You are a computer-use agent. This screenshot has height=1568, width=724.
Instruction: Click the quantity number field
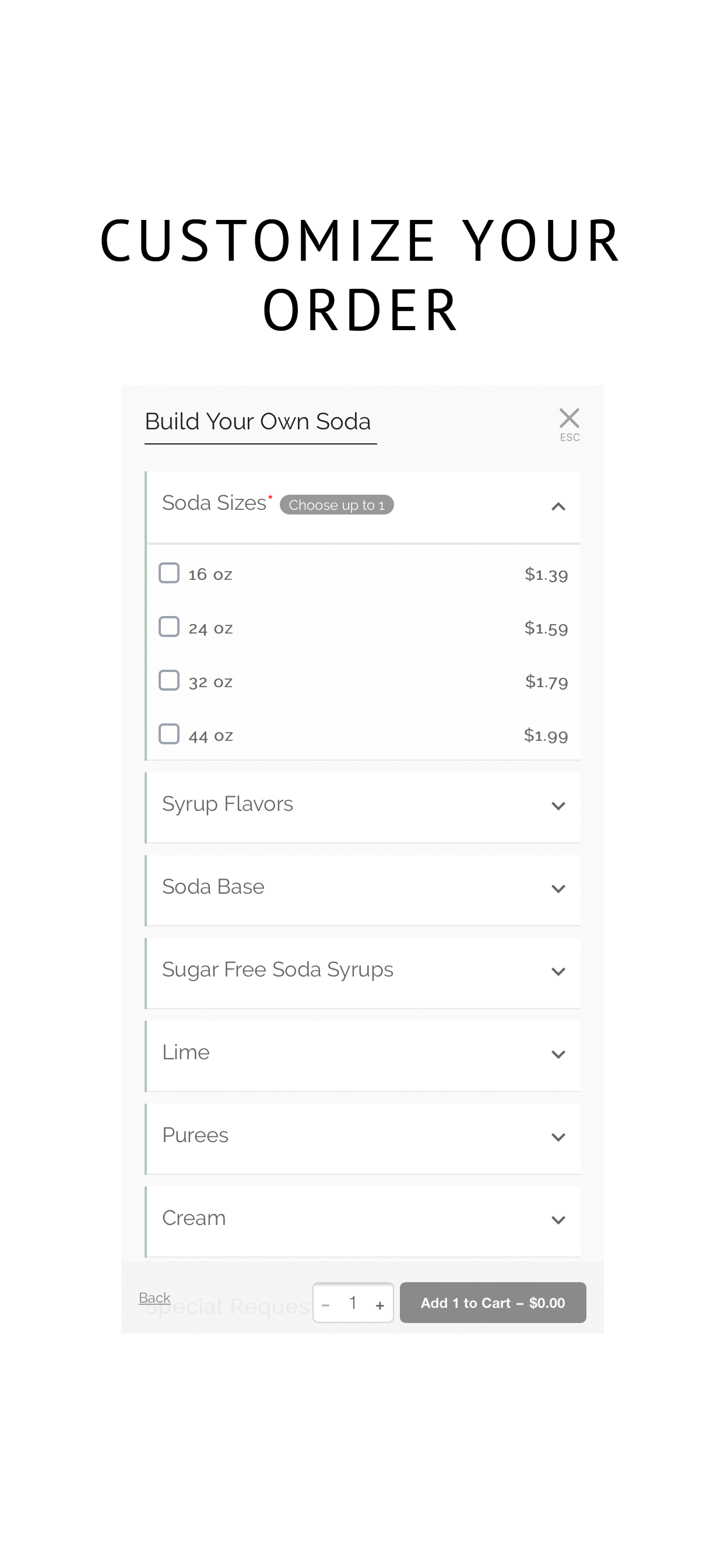coord(353,1303)
